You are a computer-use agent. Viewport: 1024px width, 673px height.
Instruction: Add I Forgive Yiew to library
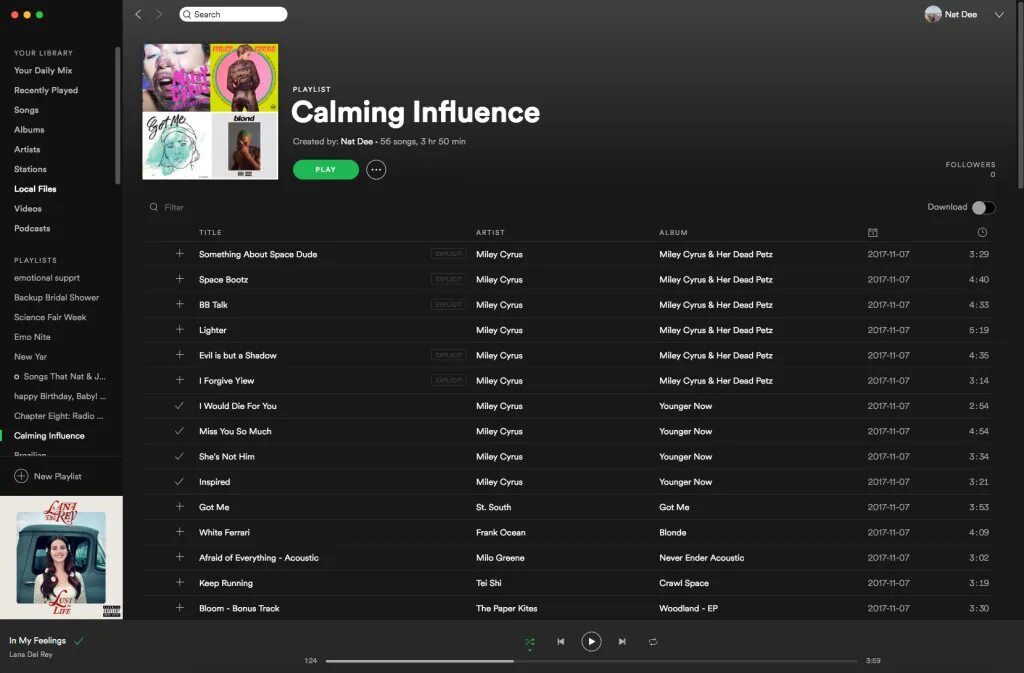[180, 380]
